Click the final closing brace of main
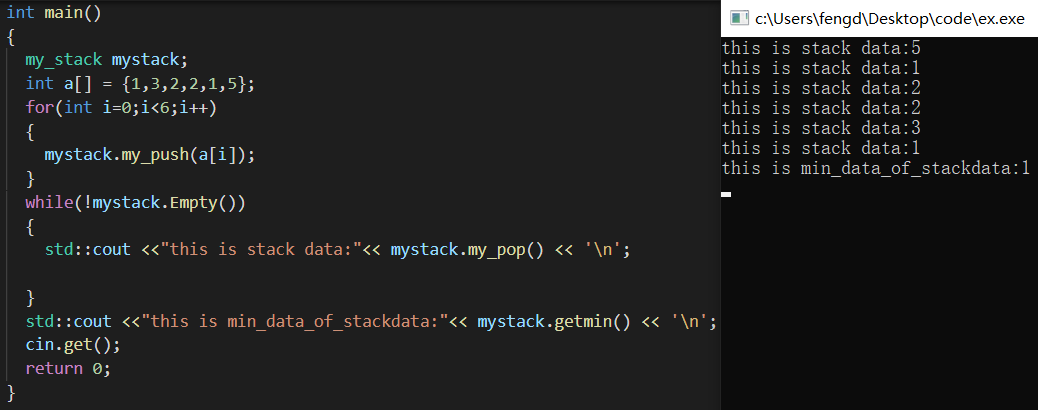1038x410 pixels. point(10,393)
